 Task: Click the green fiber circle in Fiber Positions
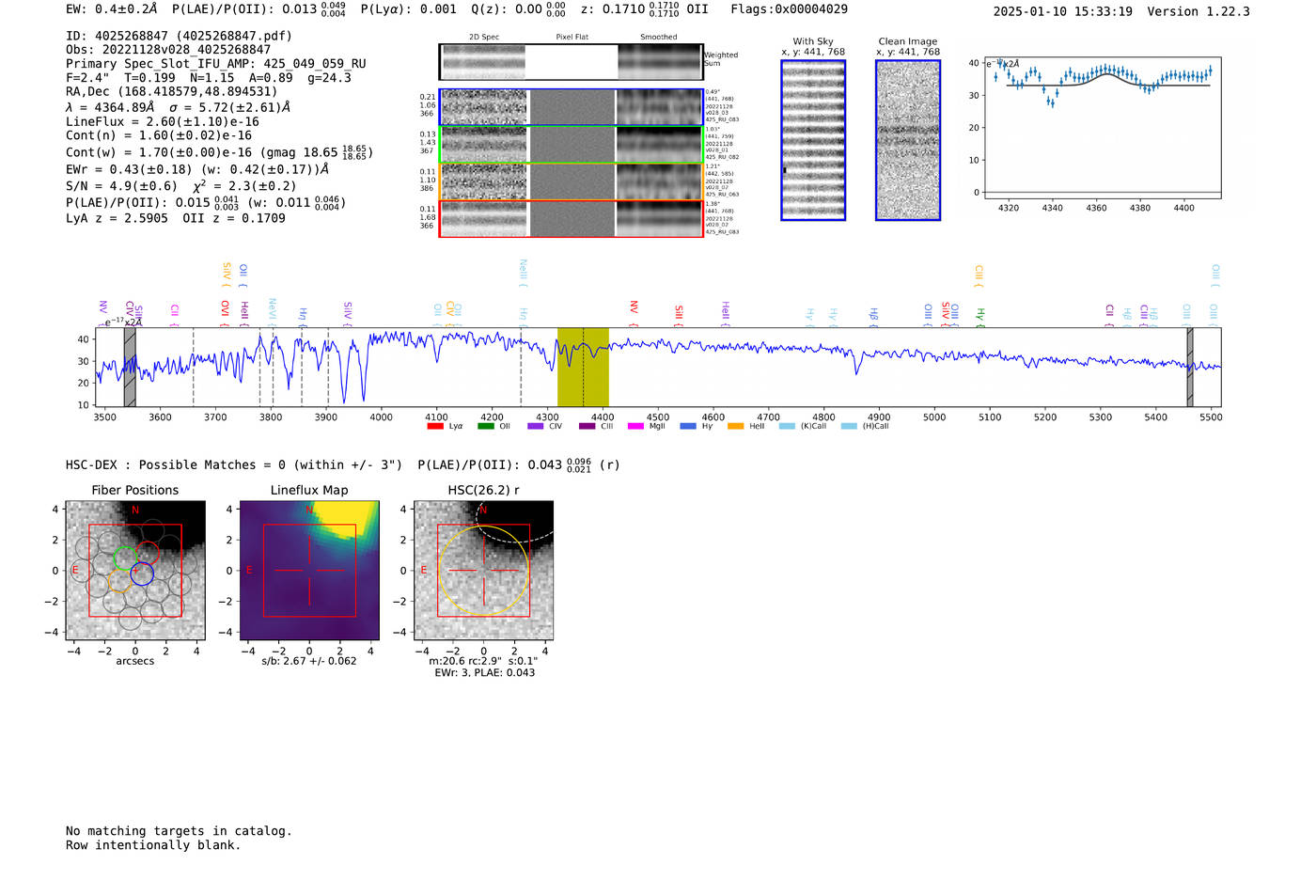click(126, 558)
